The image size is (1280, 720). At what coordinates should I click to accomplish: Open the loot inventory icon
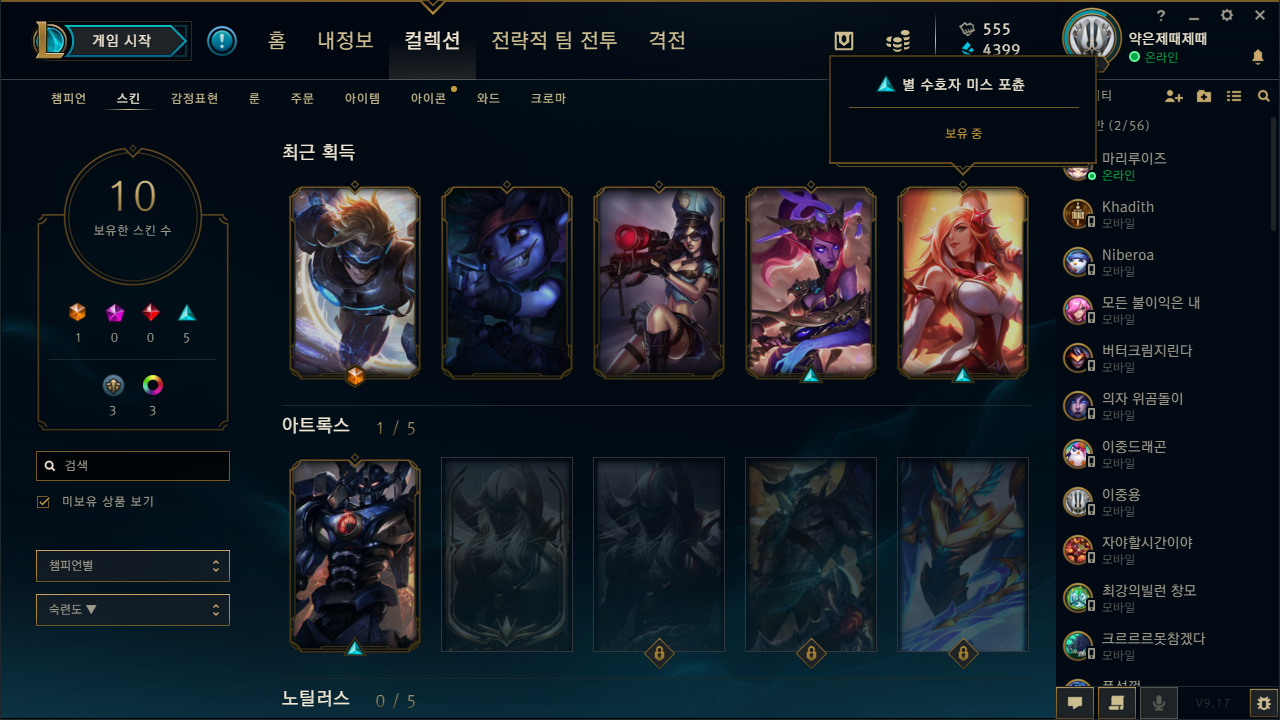click(844, 41)
